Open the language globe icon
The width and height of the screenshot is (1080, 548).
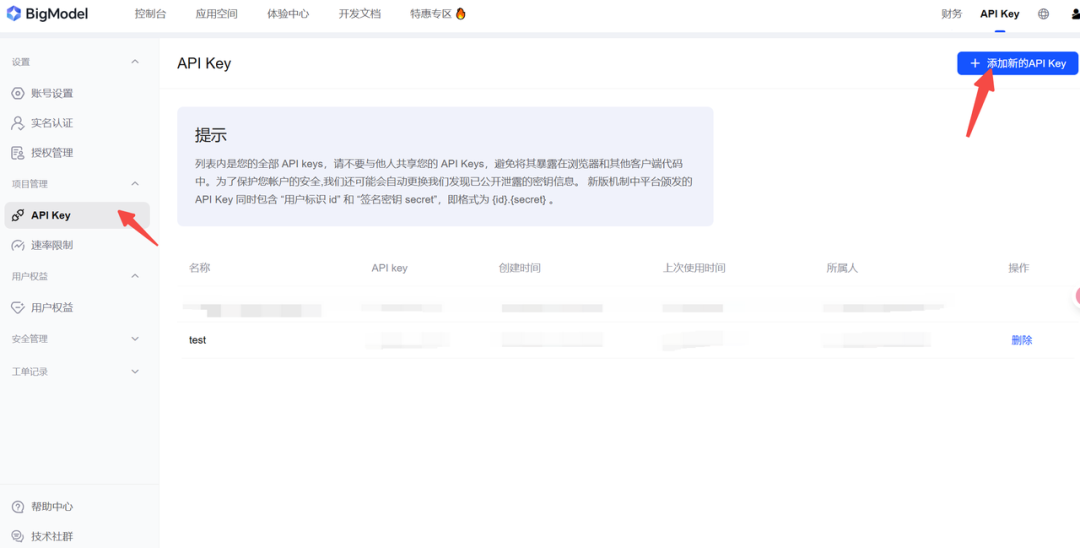pos(1044,14)
